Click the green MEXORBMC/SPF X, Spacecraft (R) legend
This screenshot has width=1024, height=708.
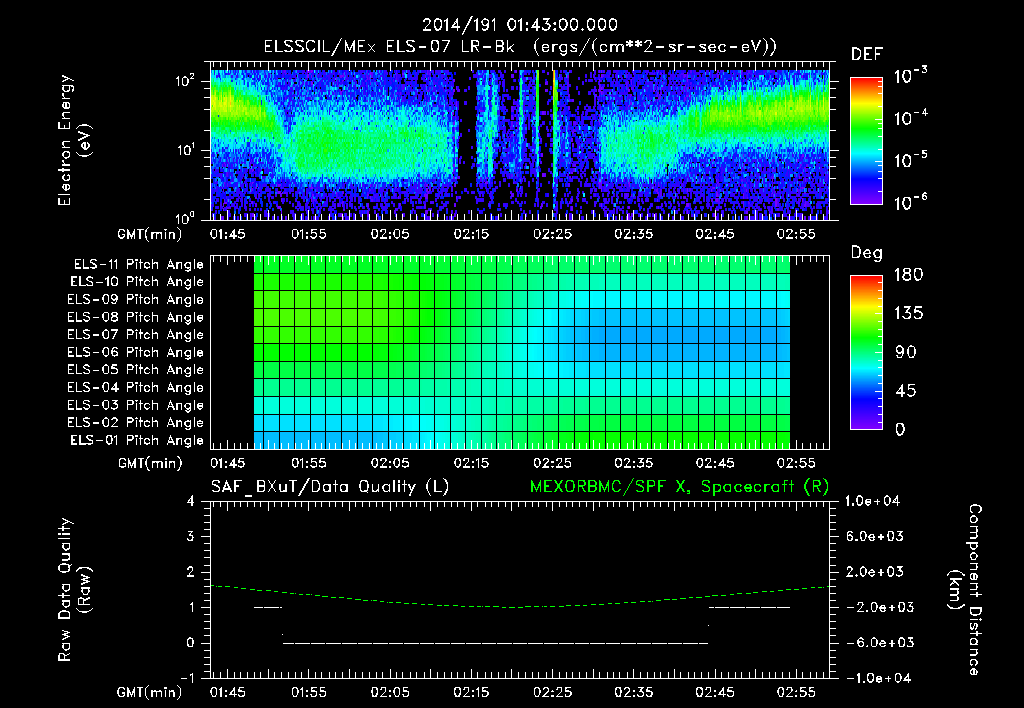[679, 487]
